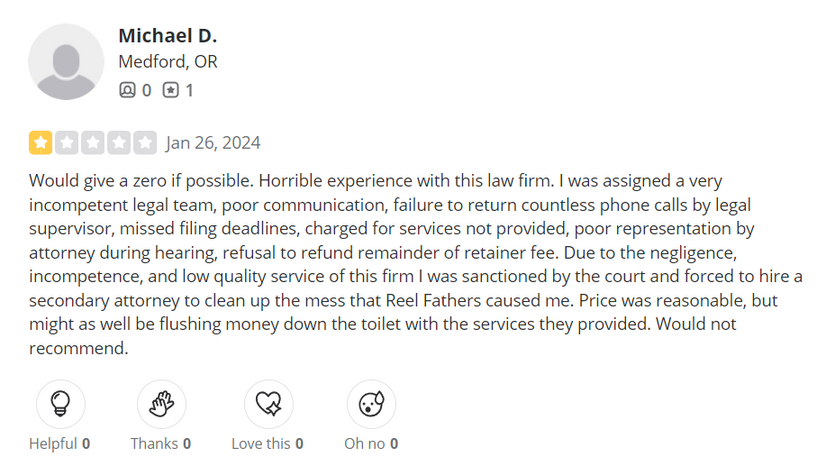The width and height of the screenshot is (826, 475).
Task: Click the friends count icon by 0
Action: click(127, 90)
